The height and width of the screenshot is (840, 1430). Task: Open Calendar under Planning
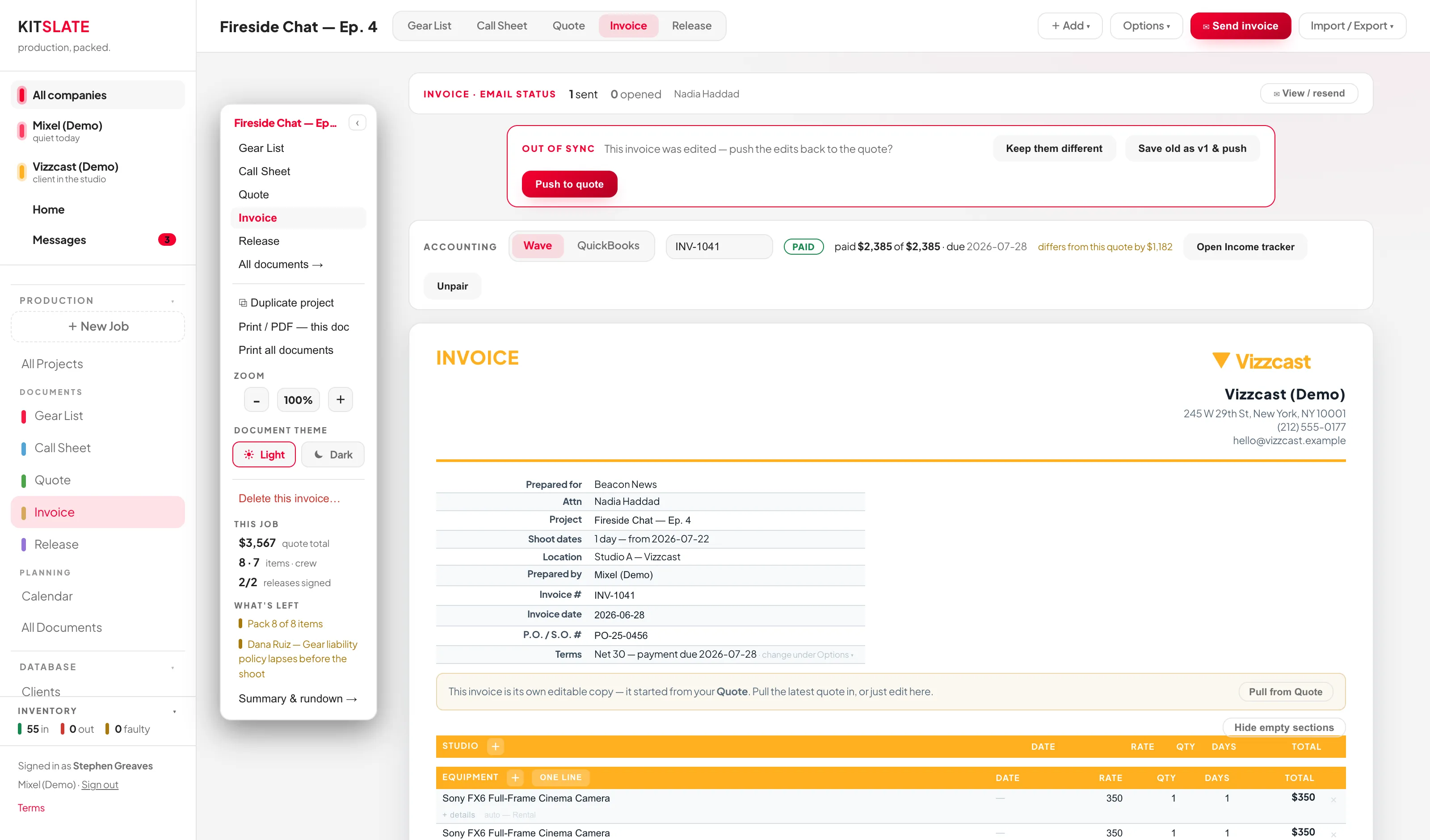point(97,596)
